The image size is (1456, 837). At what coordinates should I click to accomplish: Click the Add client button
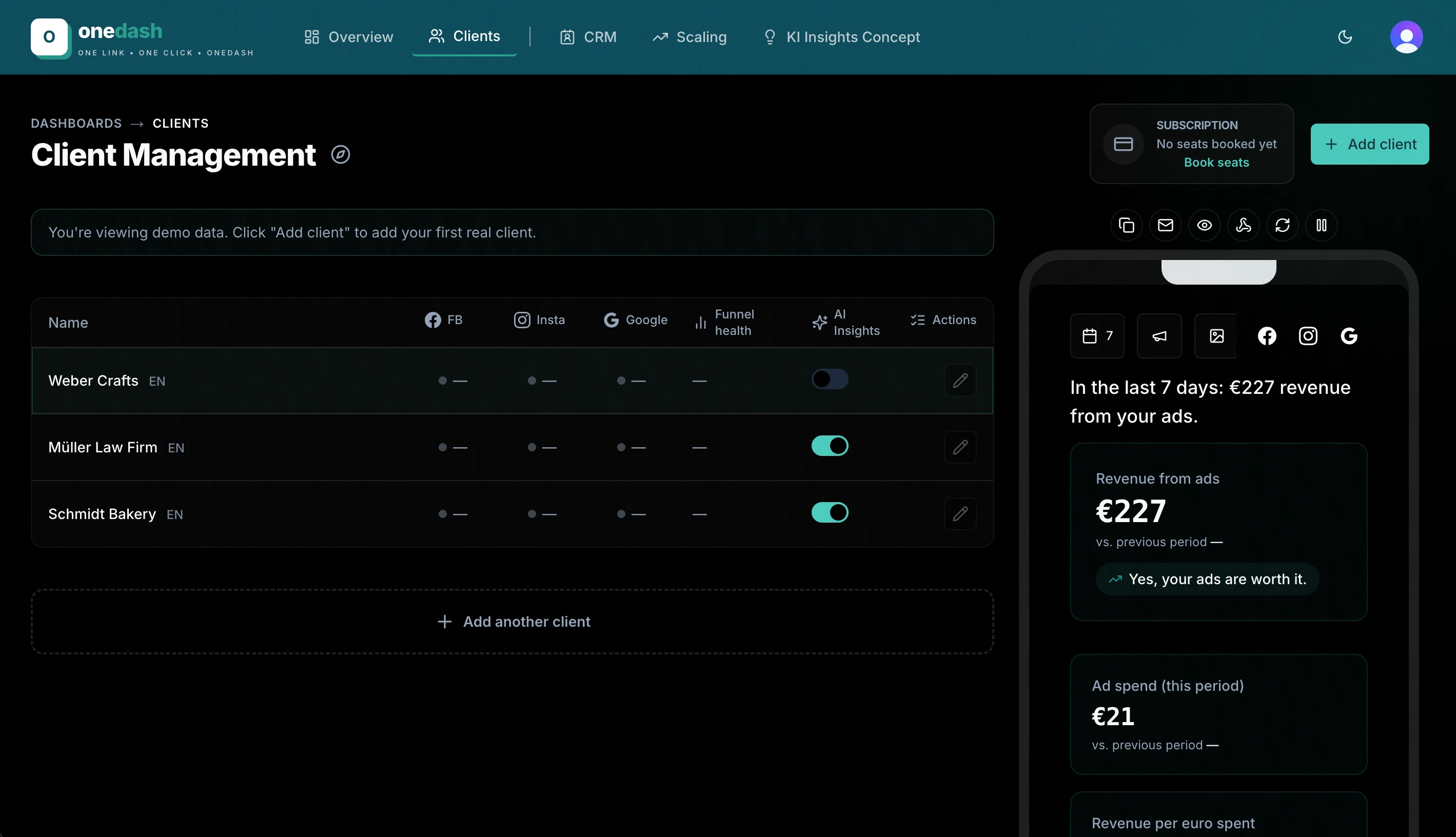click(x=1369, y=144)
